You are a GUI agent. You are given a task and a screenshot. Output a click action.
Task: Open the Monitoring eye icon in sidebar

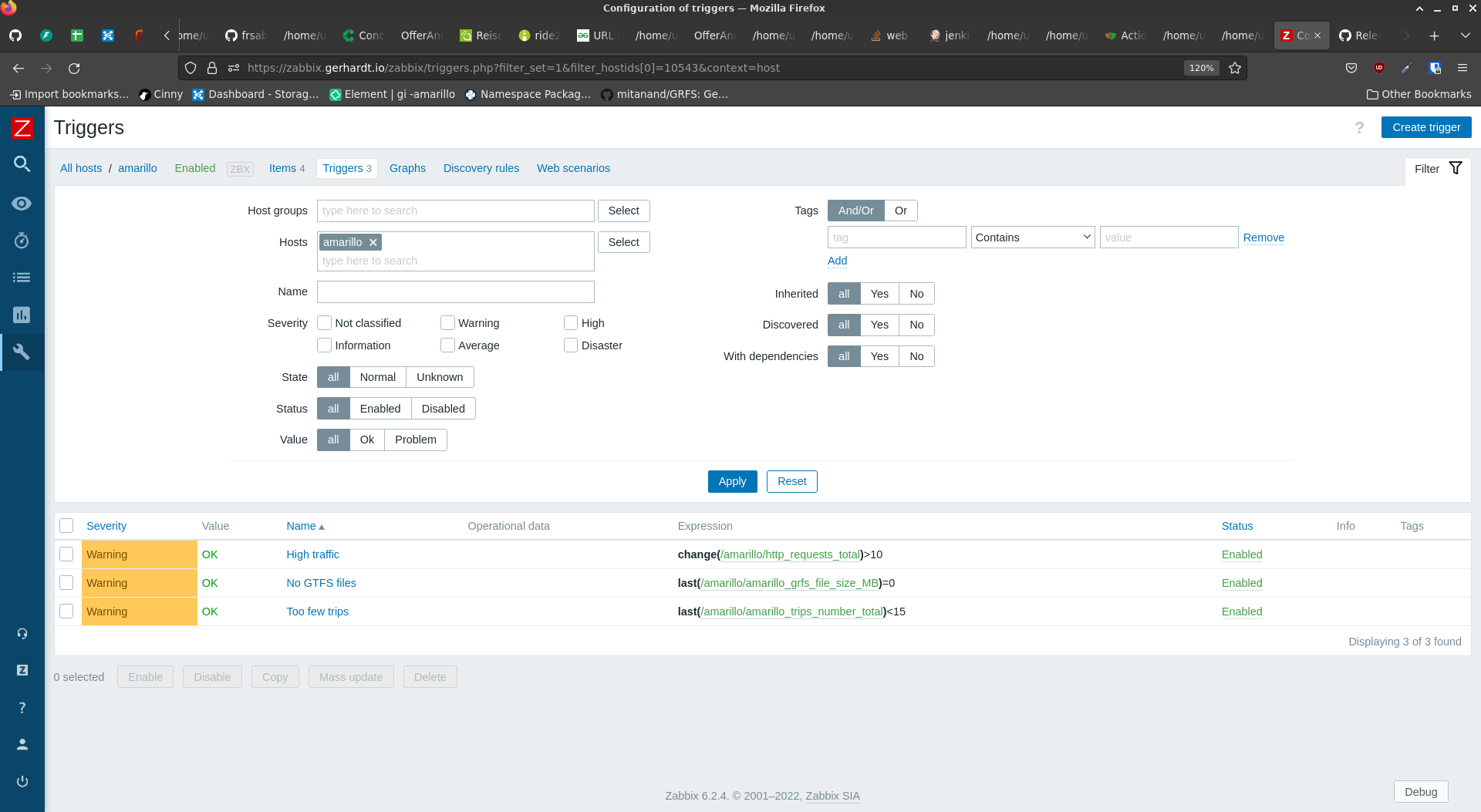(22, 204)
